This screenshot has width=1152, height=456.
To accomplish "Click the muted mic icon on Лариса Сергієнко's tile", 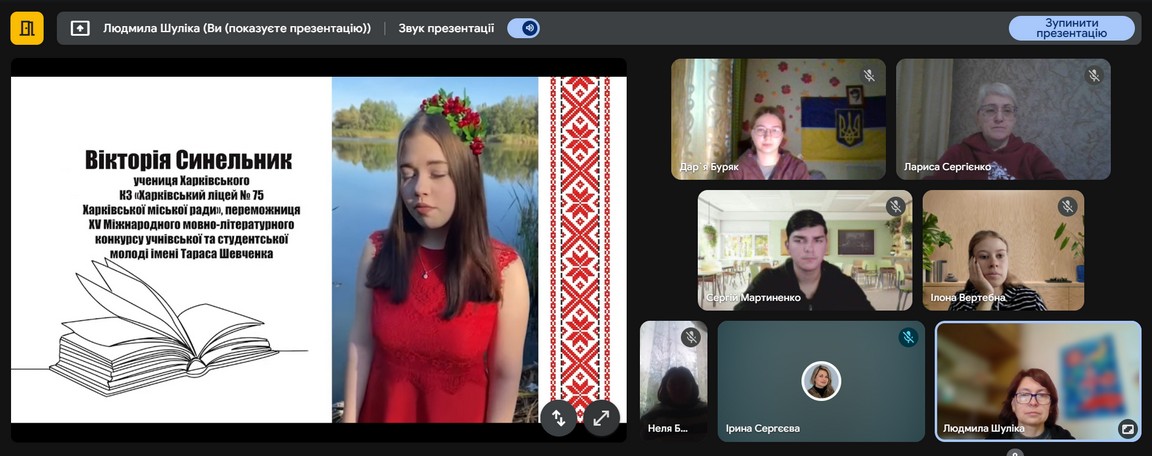I will pyautogui.click(x=1094, y=75).
